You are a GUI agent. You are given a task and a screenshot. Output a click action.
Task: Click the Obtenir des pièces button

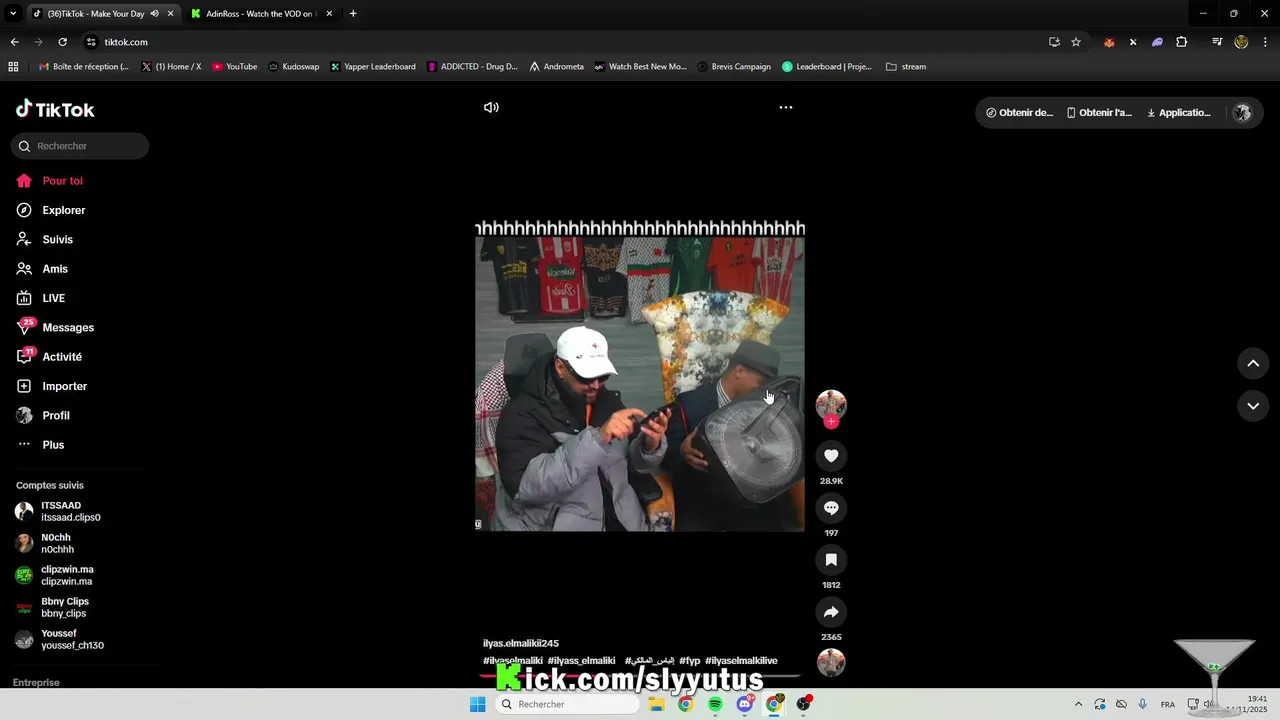[1019, 113]
